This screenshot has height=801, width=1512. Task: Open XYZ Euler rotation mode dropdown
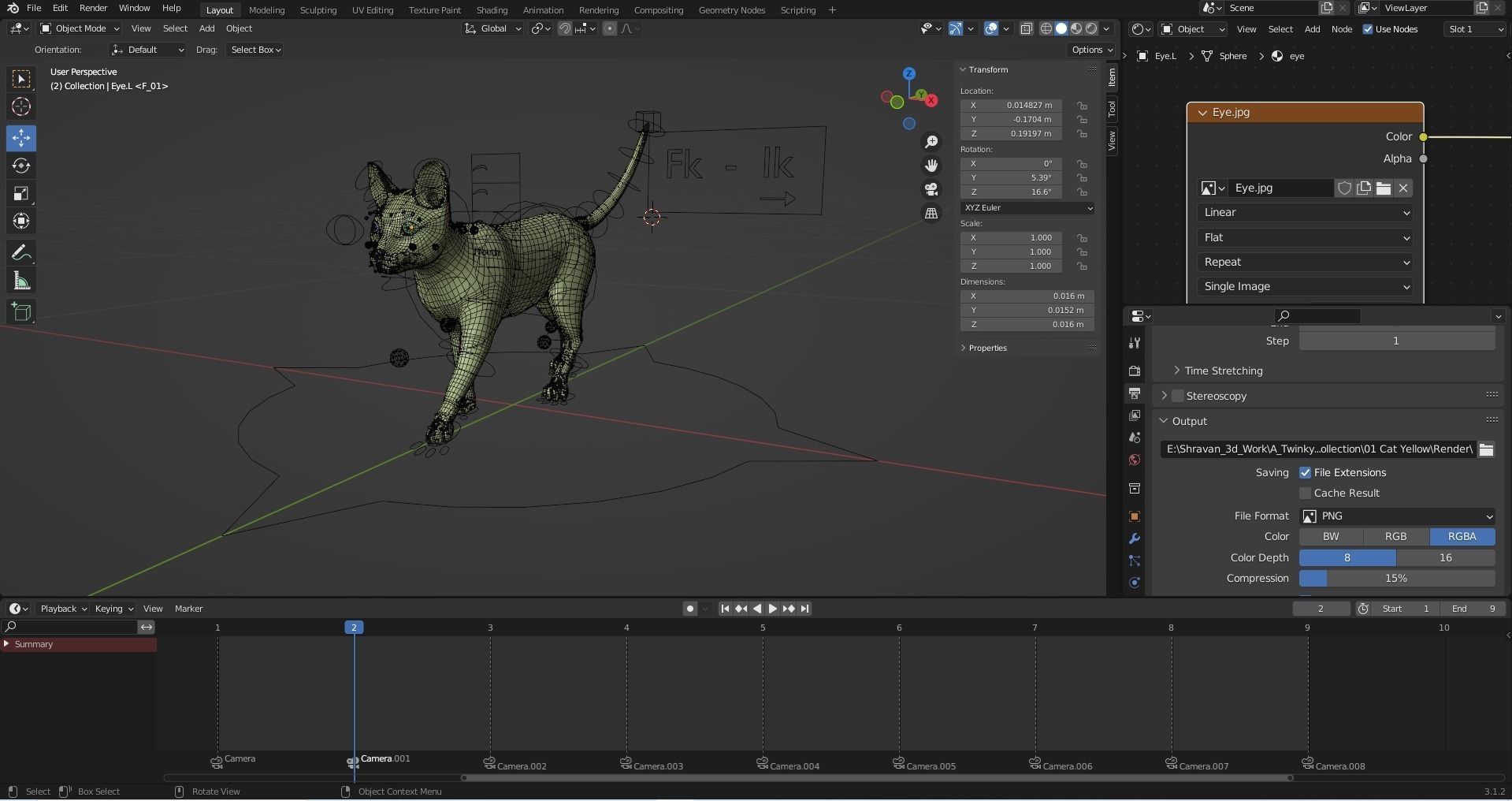pos(1027,208)
